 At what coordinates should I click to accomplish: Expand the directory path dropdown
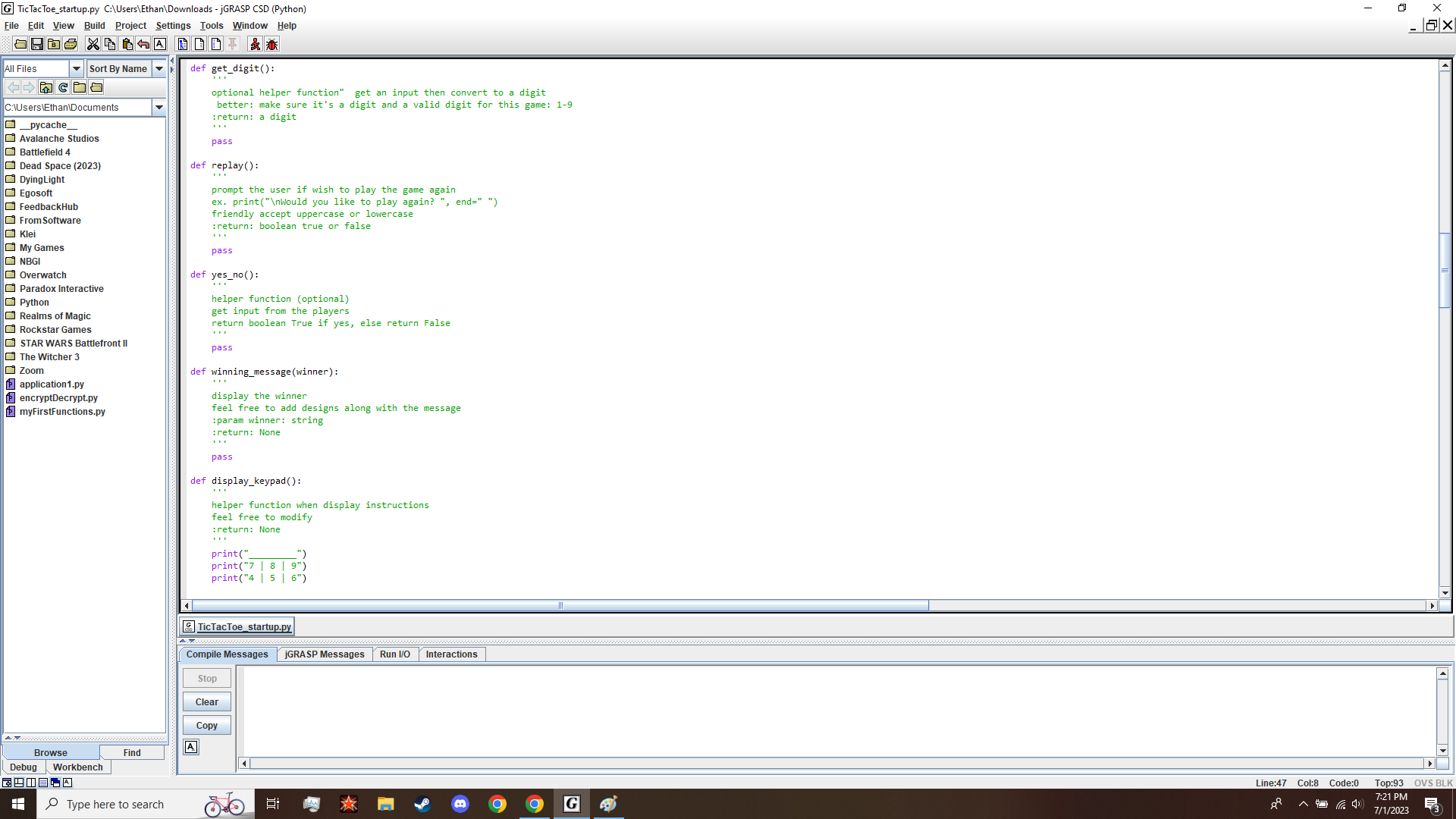pos(159,108)
